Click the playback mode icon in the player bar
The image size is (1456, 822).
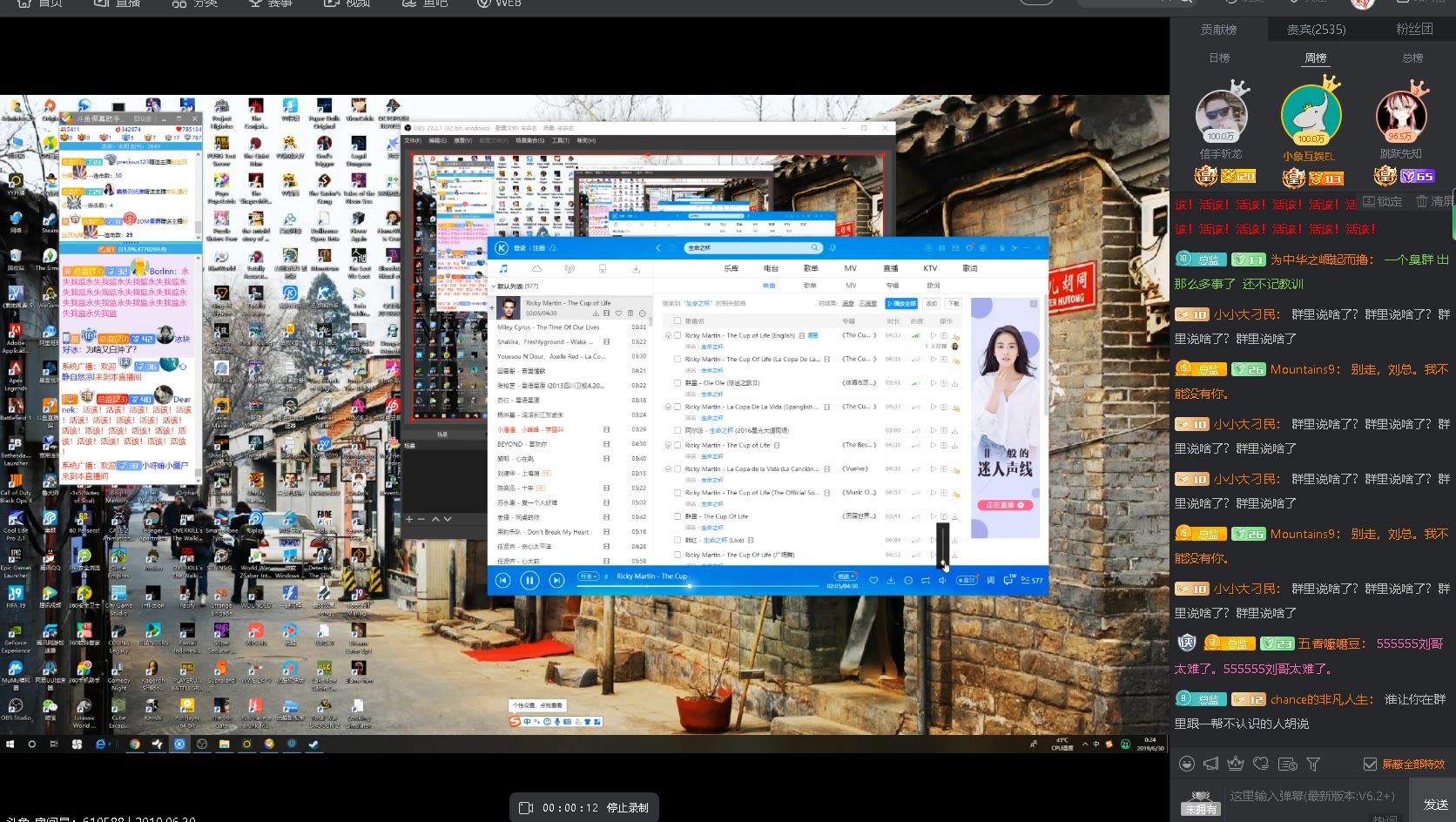click(925, 580)
